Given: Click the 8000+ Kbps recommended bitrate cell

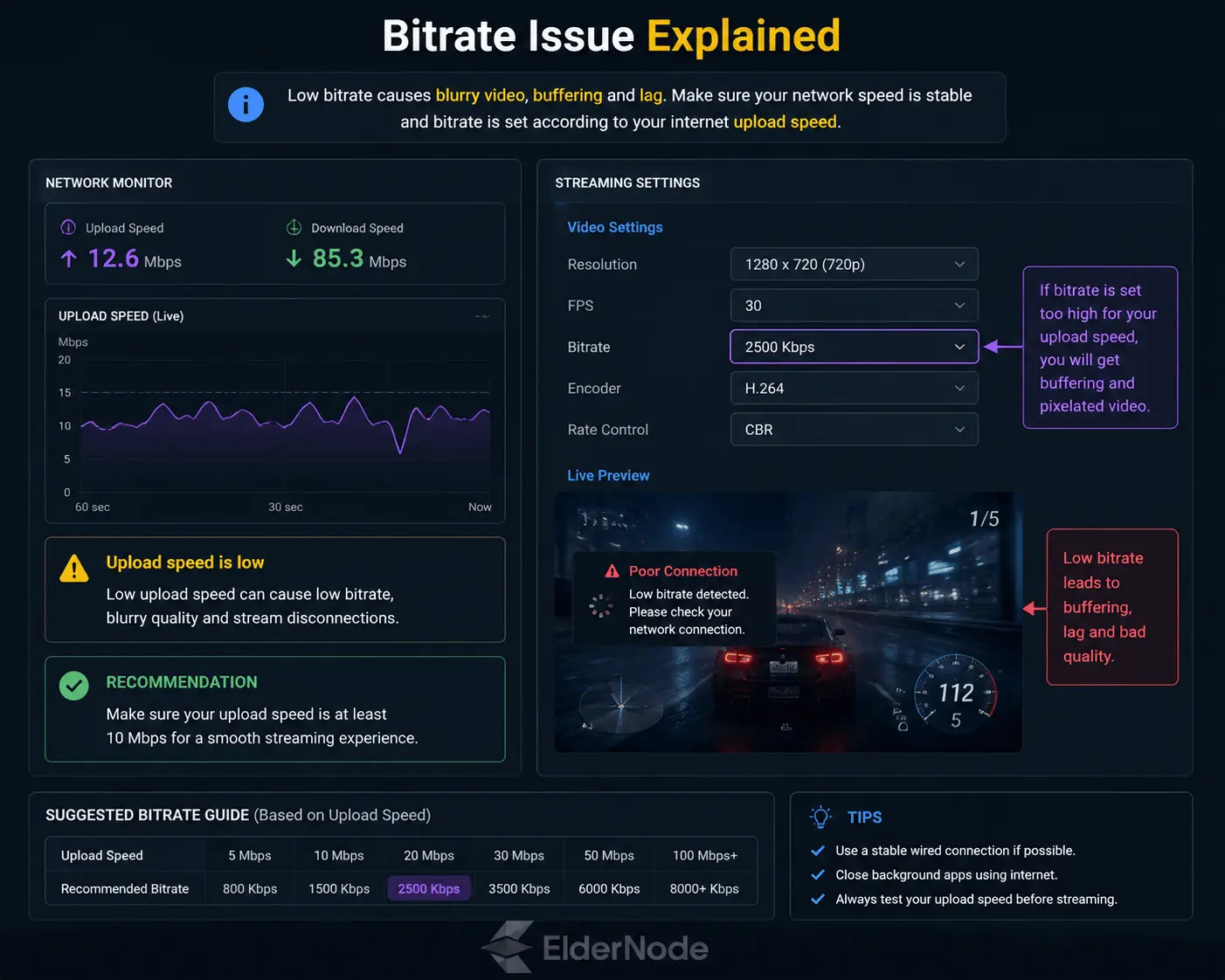Looking at the screenshot, I should (x=704, y=889).
